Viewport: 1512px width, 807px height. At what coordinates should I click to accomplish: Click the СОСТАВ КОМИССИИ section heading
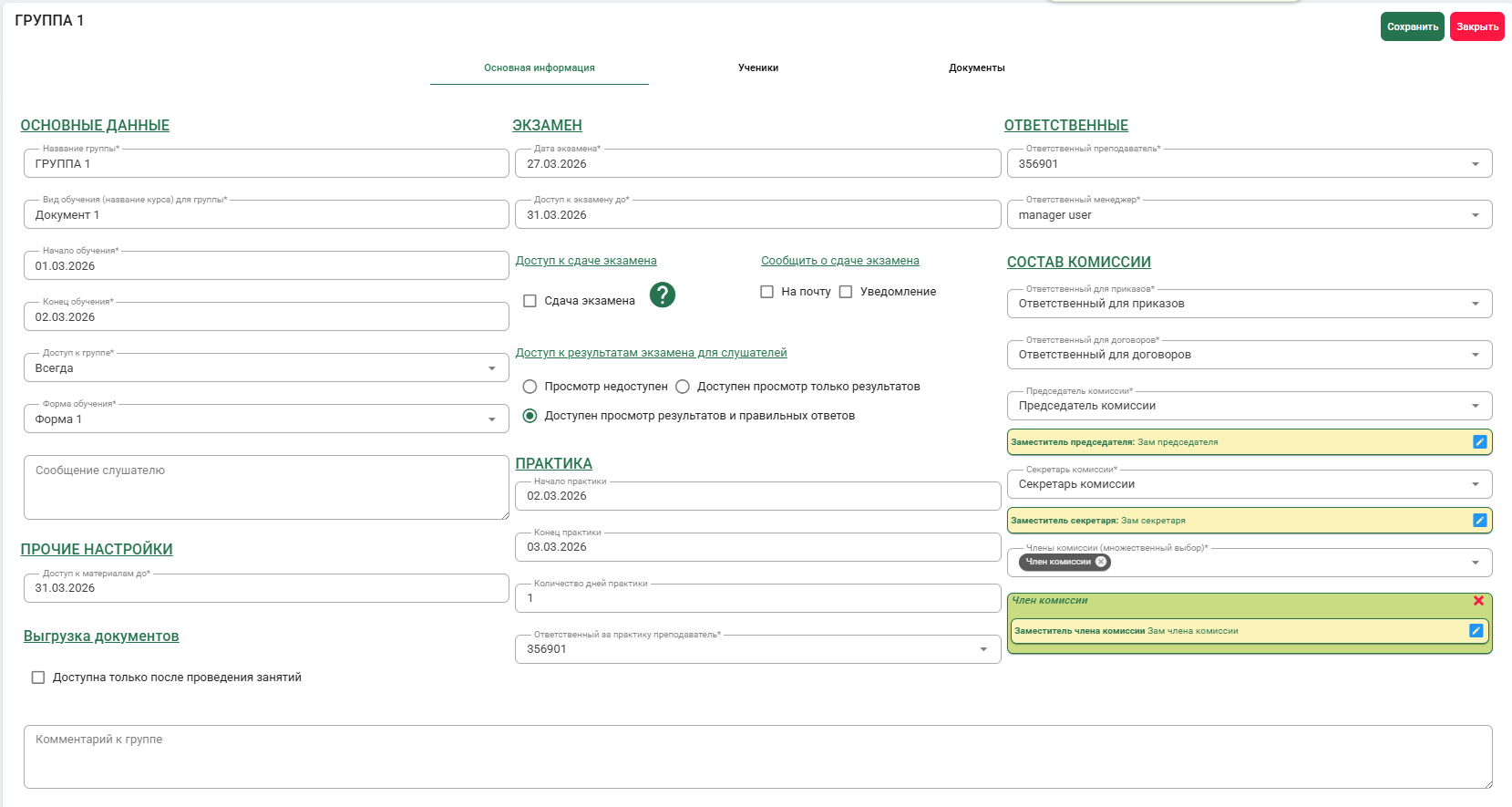tap(1079, 263)
